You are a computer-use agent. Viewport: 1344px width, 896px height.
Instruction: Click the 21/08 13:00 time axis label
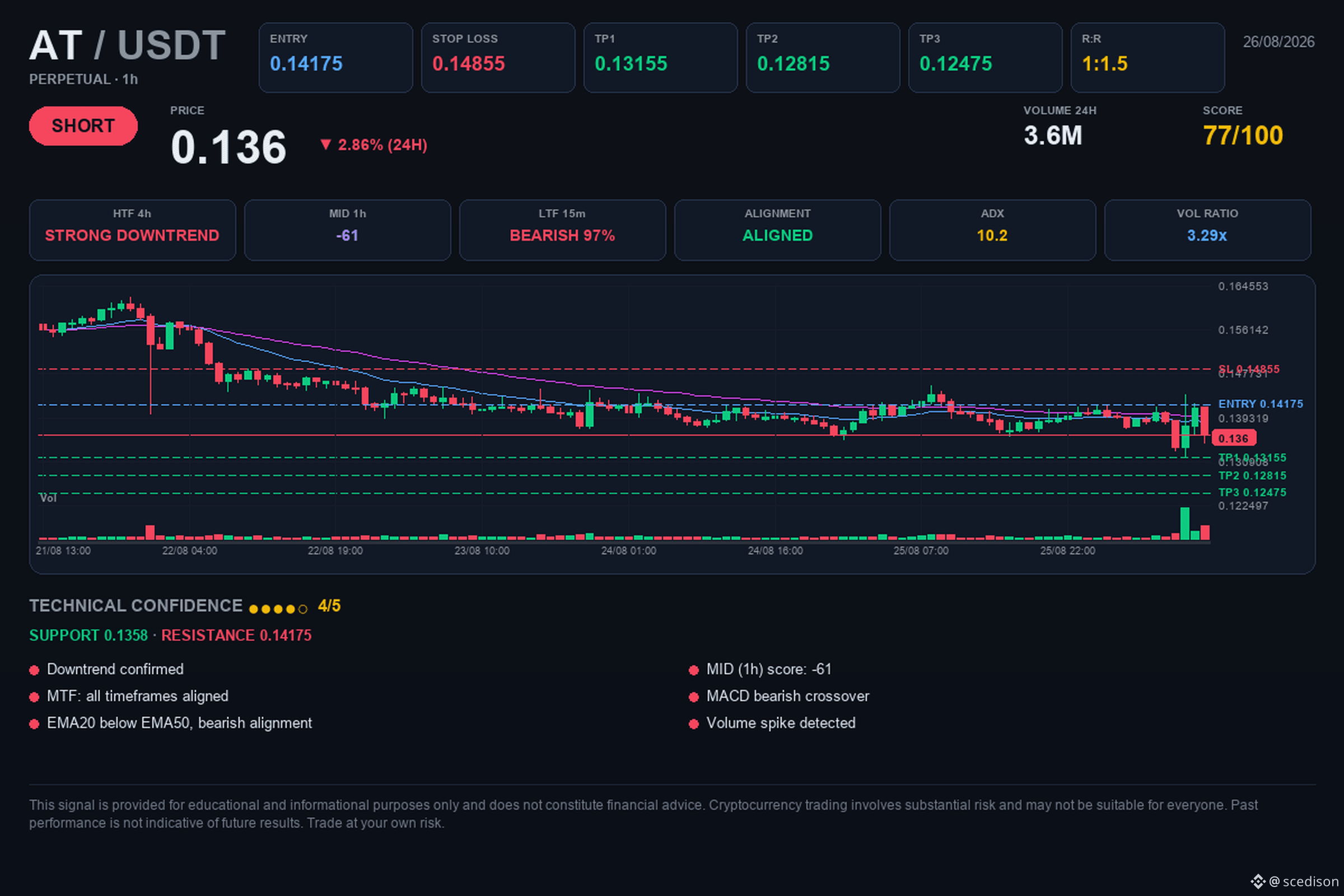[63, 551]
